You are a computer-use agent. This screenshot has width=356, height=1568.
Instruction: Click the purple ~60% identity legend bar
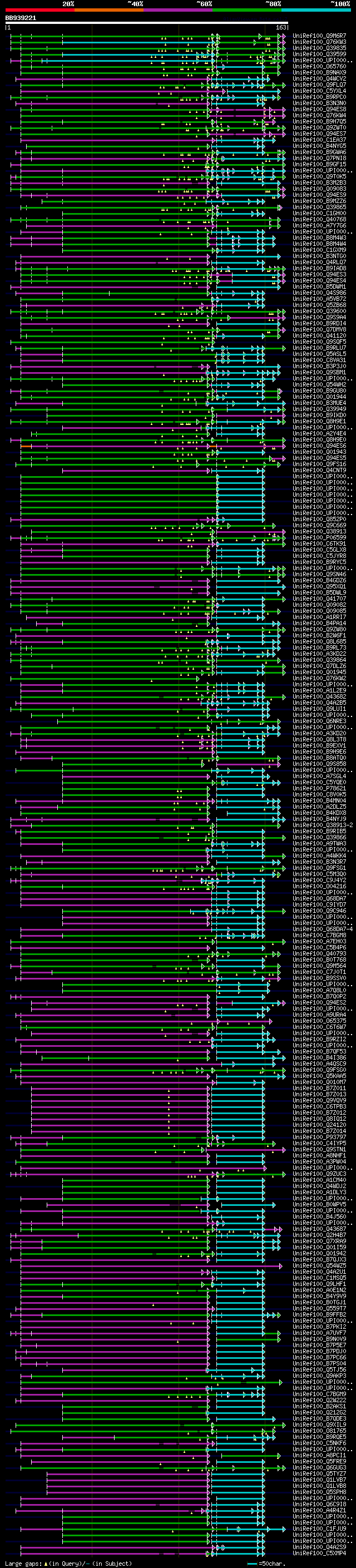179,11
